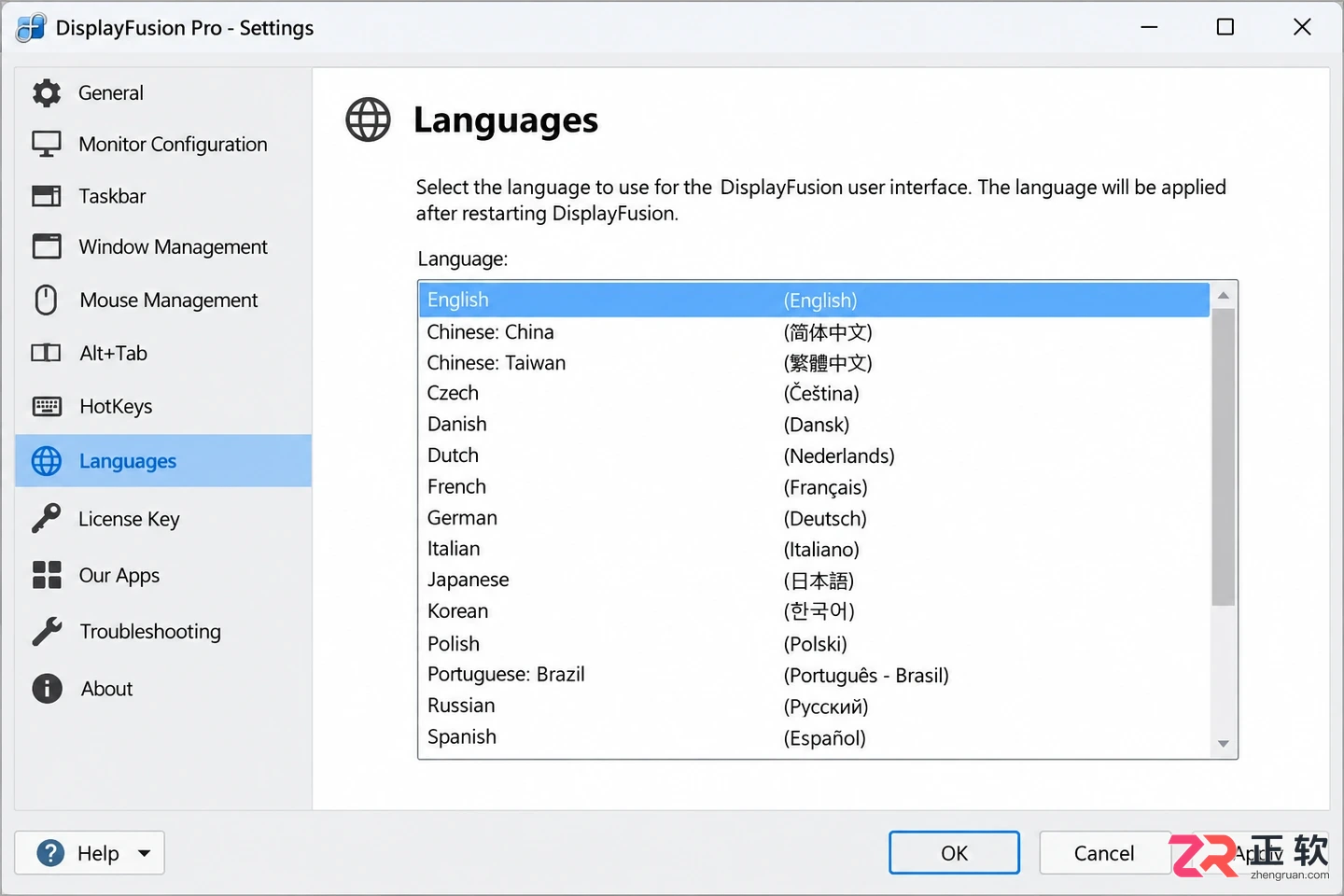Open the License Key page
This screenshot has height=896, width=1344.
click(163, 518)
